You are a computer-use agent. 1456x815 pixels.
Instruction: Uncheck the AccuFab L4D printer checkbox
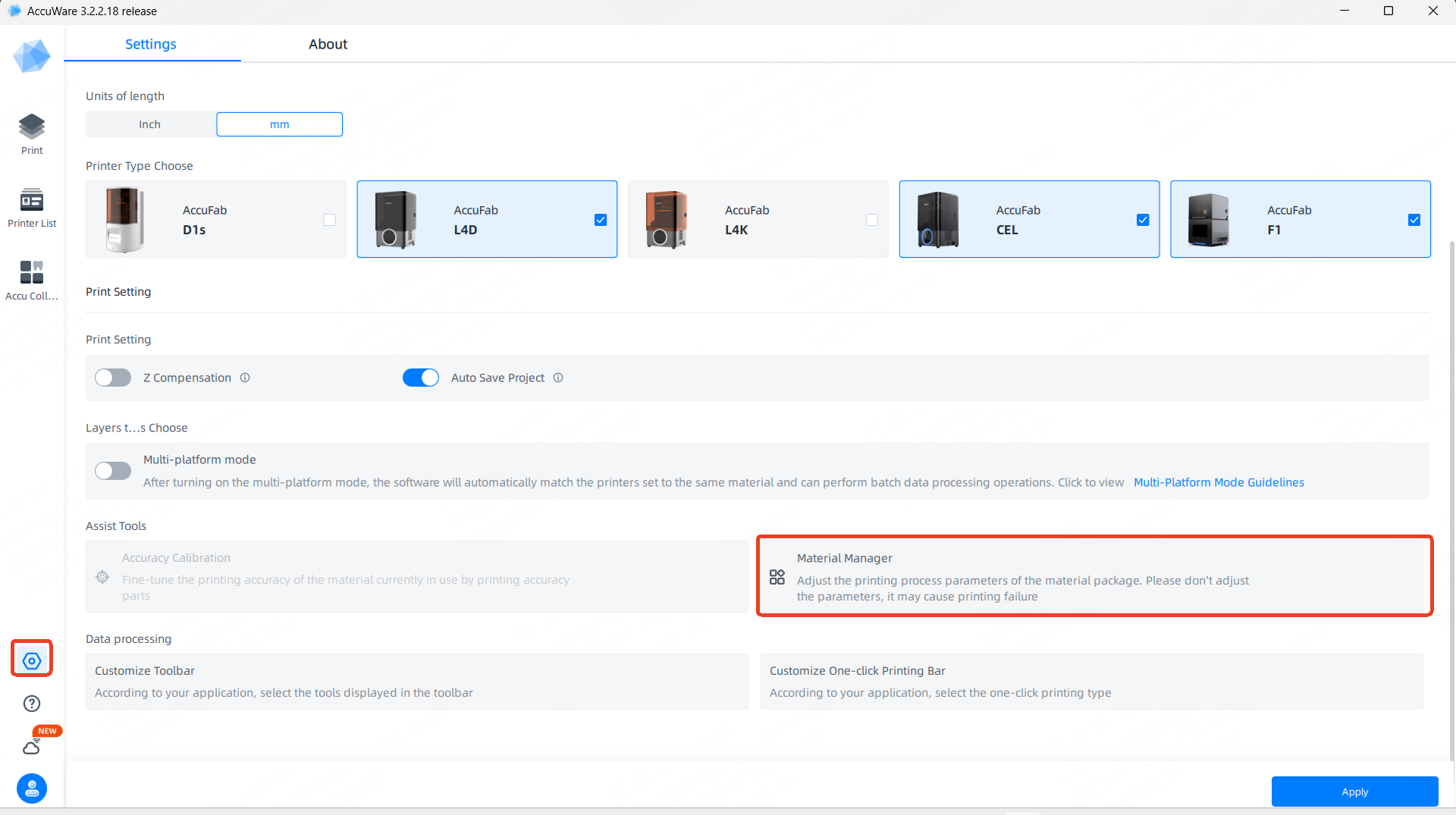click(601, 220)
